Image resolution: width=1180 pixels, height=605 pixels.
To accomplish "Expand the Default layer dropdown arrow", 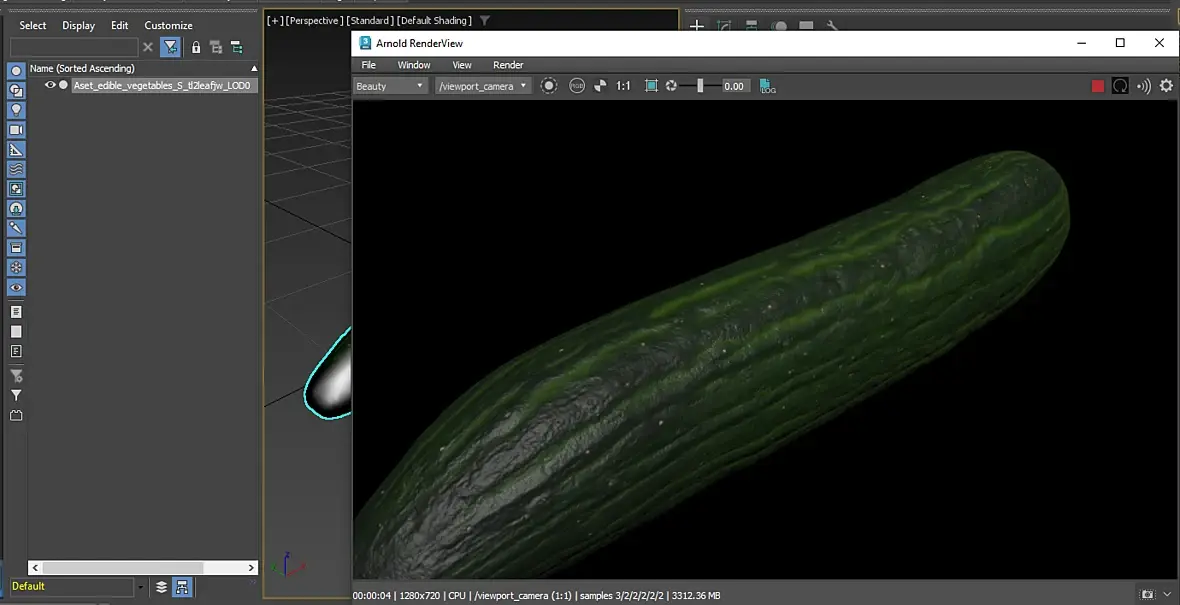I will [x=140, y=587].
